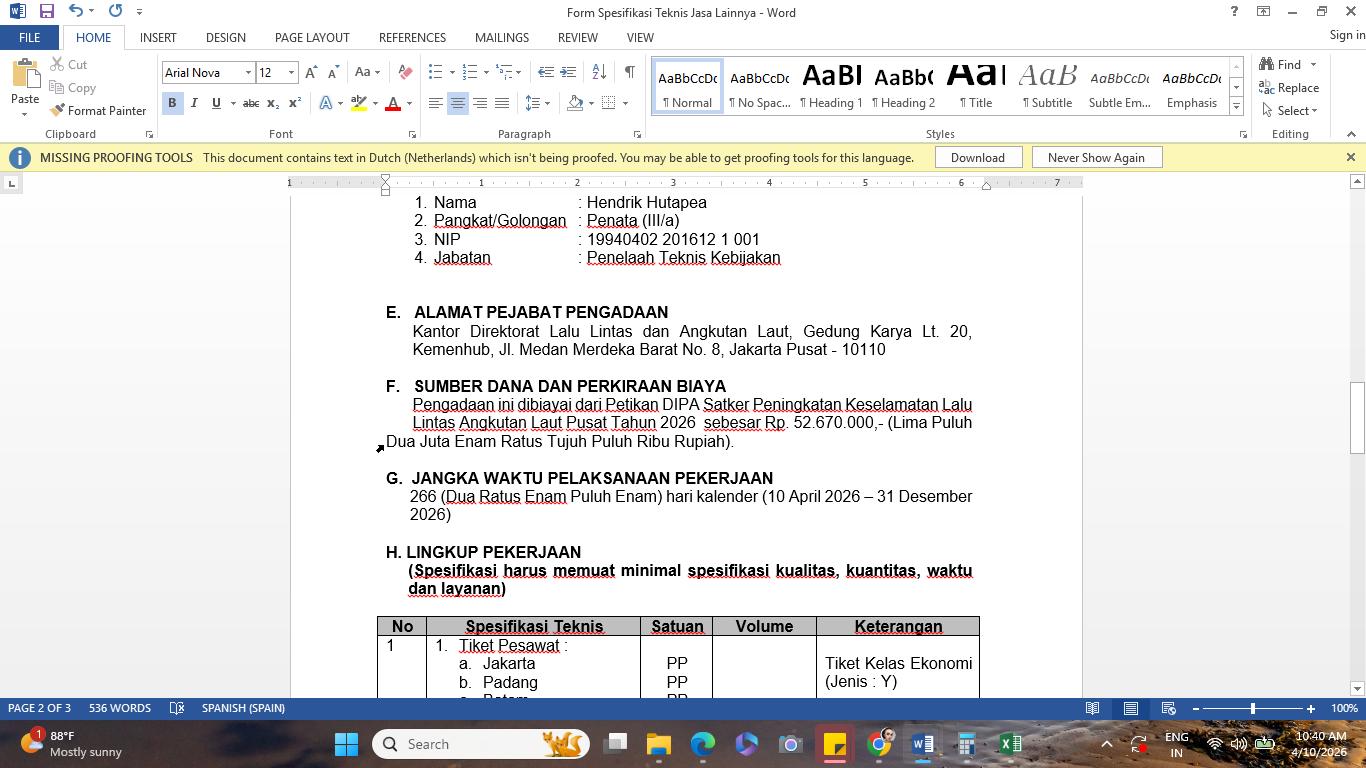Select the Format Painter tool
Viewport: 1366px width, 768px height.
98,110
